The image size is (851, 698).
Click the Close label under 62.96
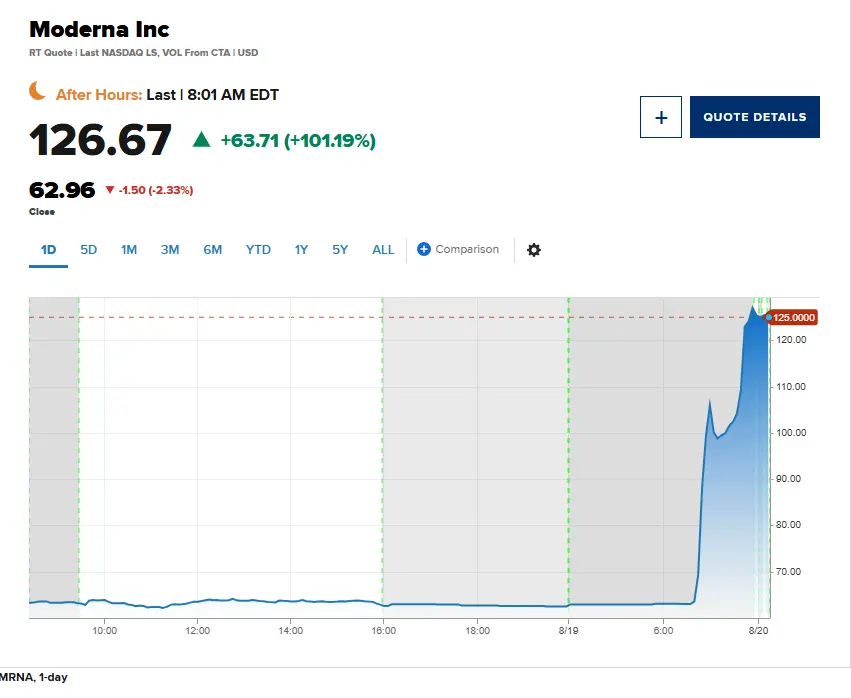42,212
